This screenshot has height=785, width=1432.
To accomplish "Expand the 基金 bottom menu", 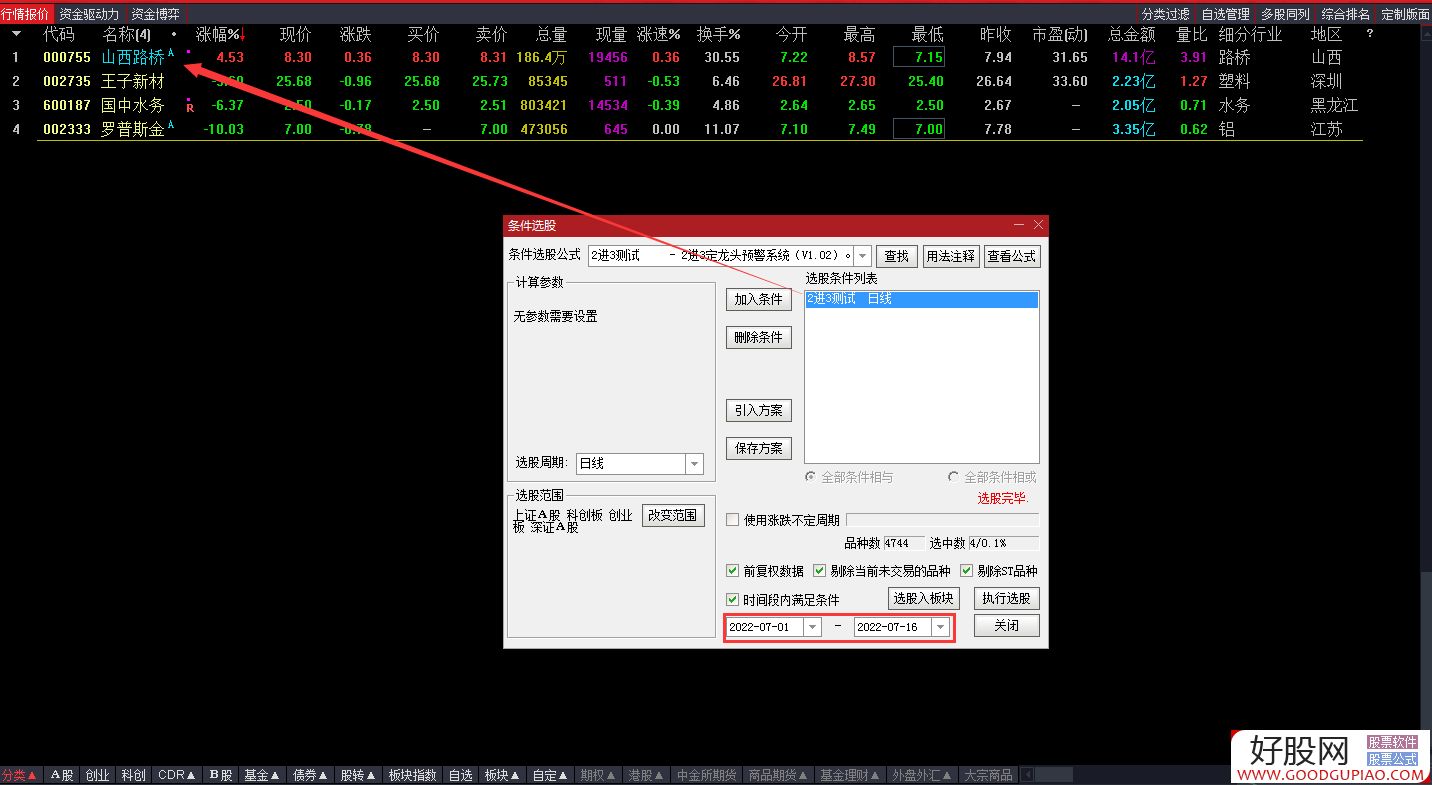I will 262,775.
